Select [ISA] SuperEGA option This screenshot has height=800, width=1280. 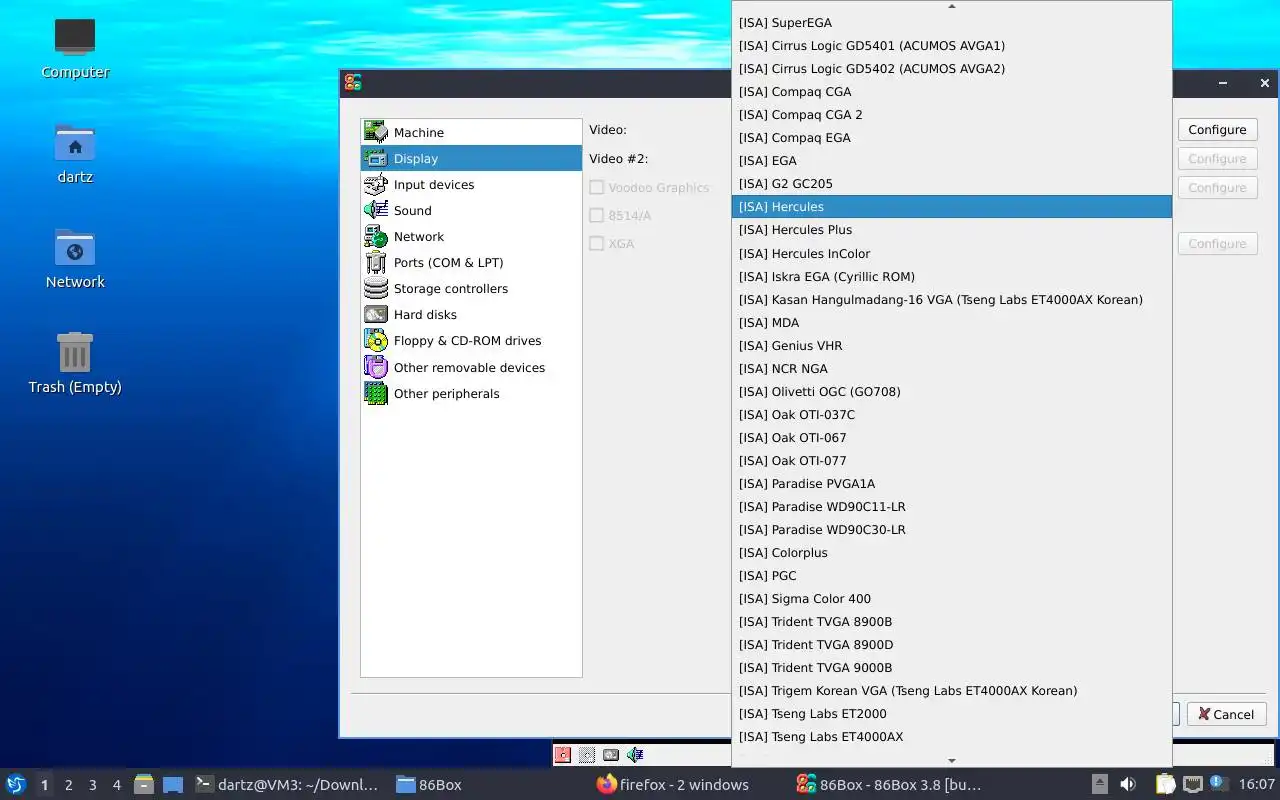(x=952, y=22)
